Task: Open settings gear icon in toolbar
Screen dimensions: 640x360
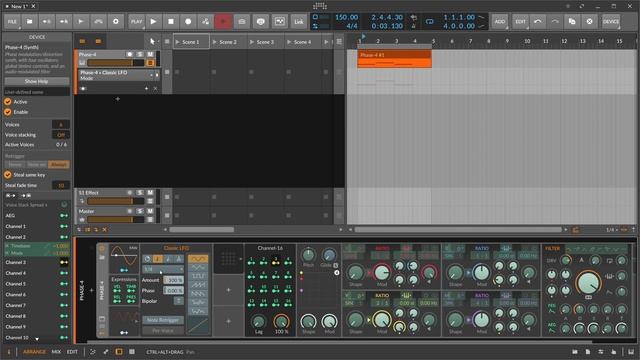Action: 116,22
